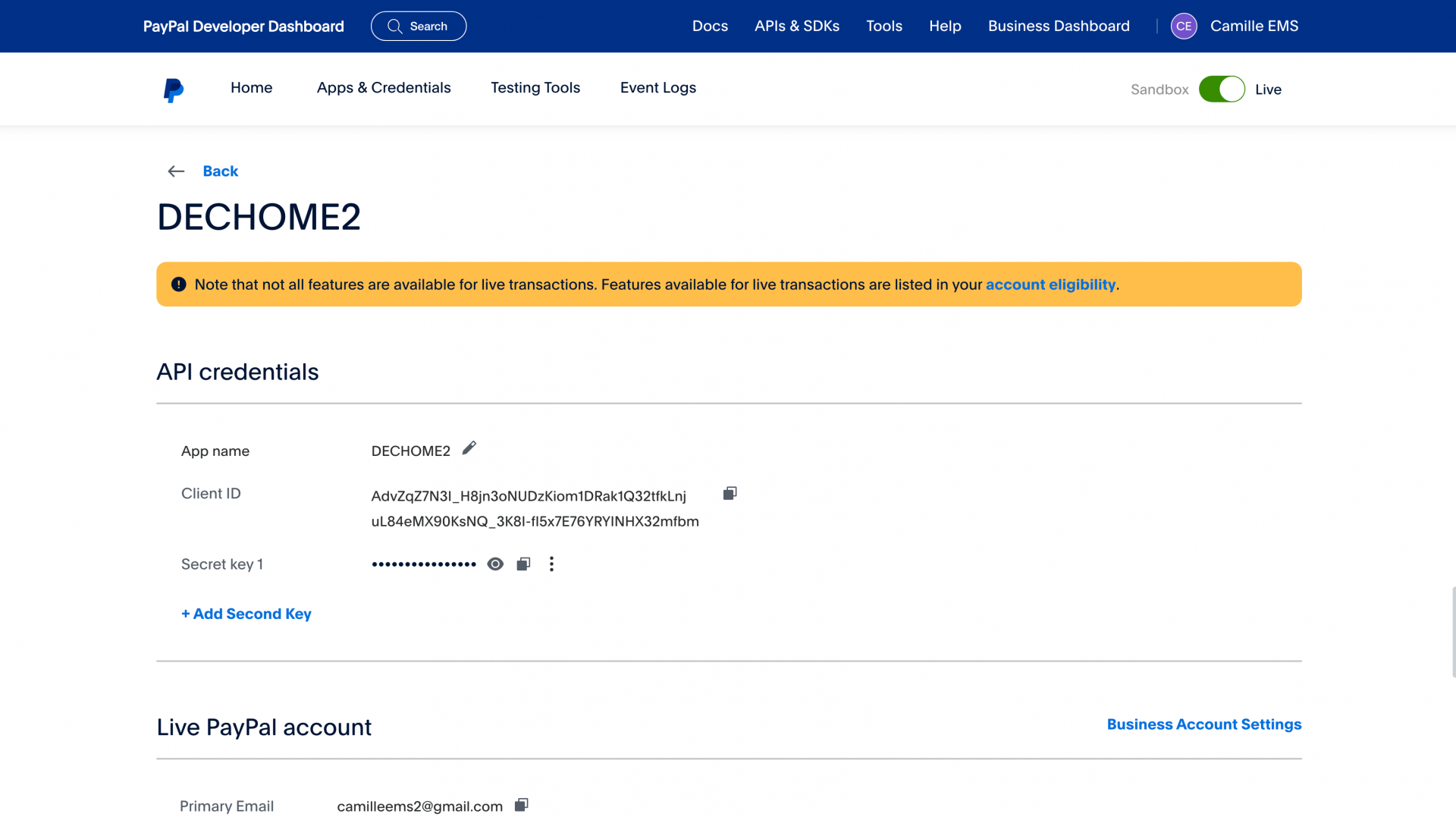Click the warning icon in yellow banner
This screenshot has width=1456, height=820.
tap(179, 284)
